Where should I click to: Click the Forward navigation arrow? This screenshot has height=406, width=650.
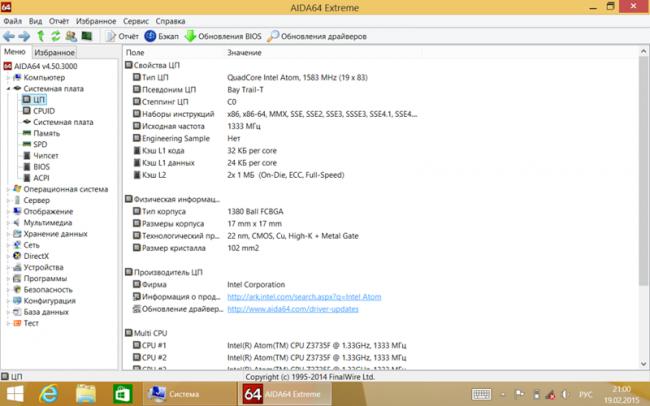pyautogui.click(x=24, y=36)
